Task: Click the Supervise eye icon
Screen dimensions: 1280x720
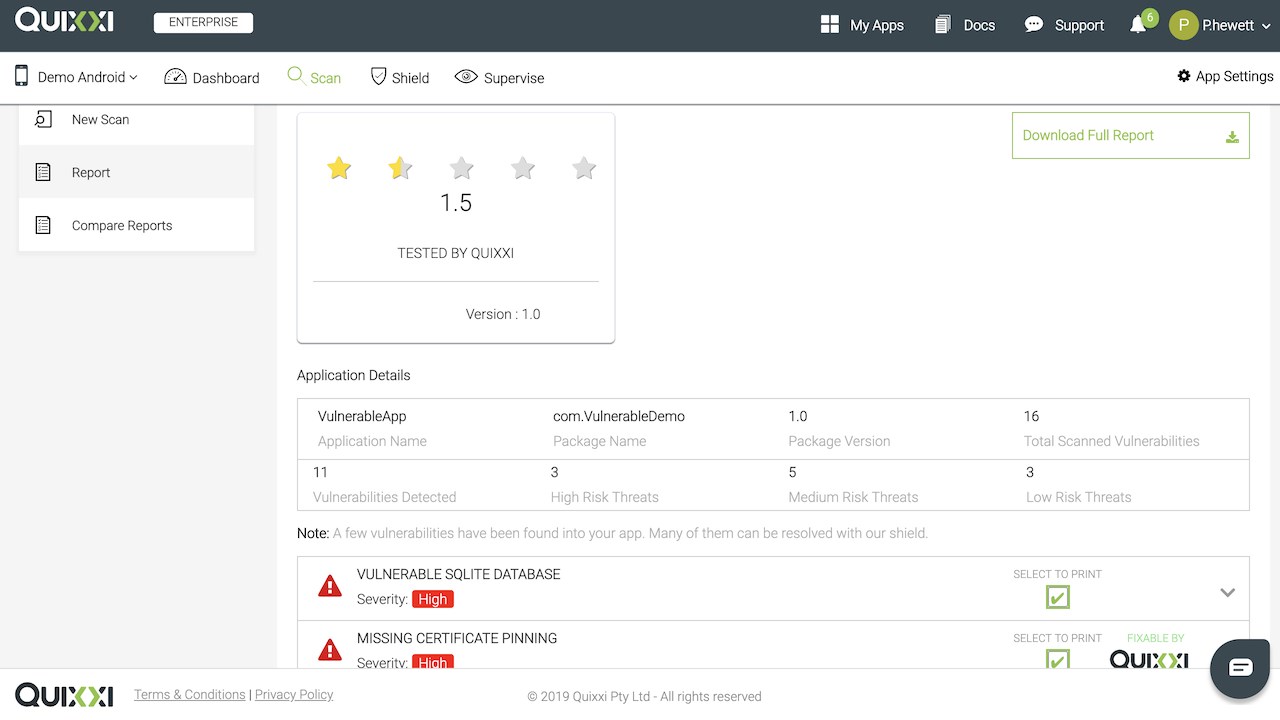Action: [466, 77]
